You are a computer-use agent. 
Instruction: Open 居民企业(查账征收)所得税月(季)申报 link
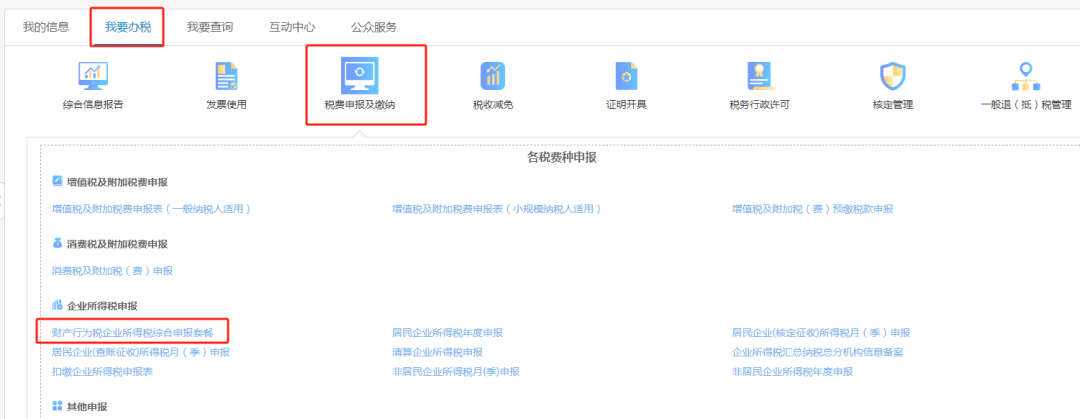tap(141, 352)
